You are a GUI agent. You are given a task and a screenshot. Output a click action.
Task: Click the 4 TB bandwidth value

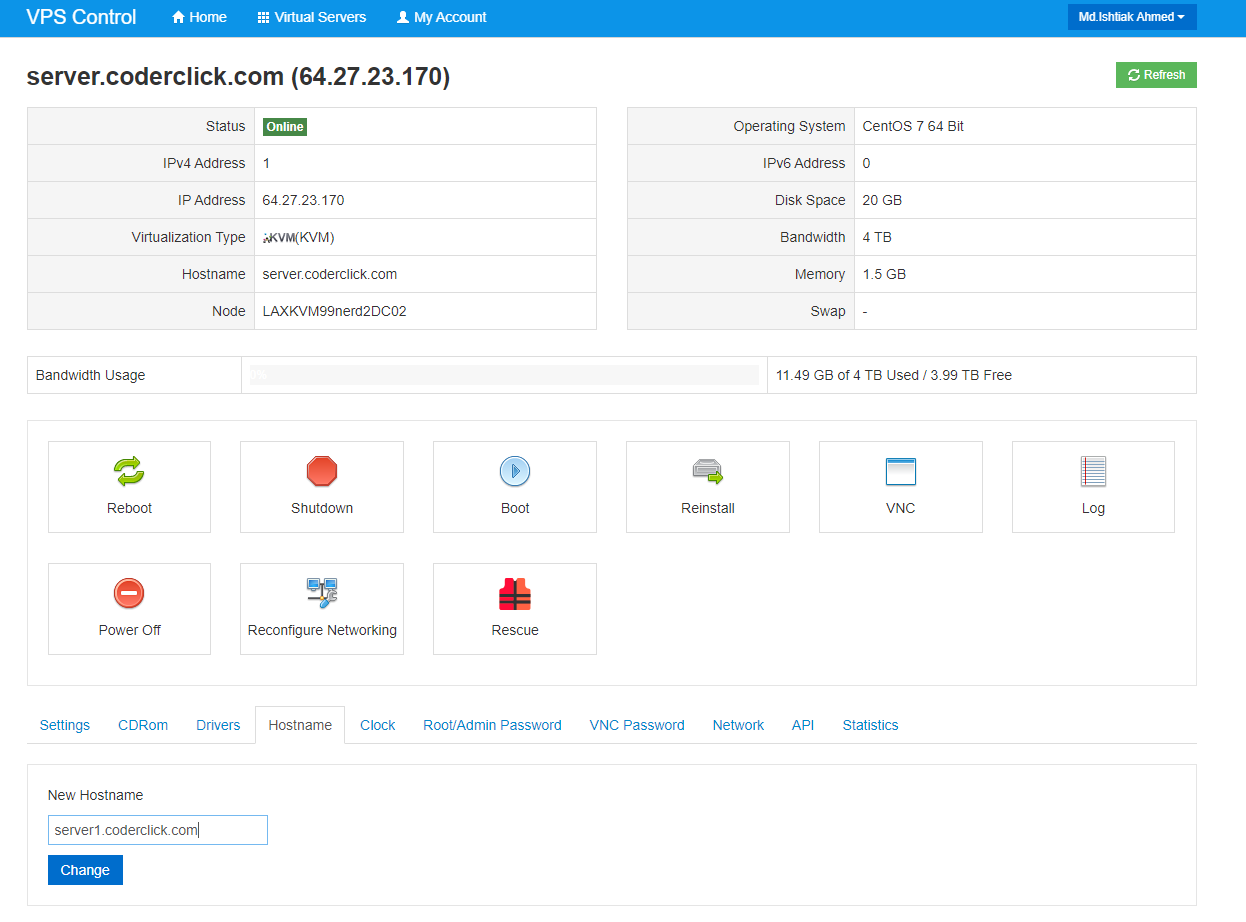pos(877,237)
